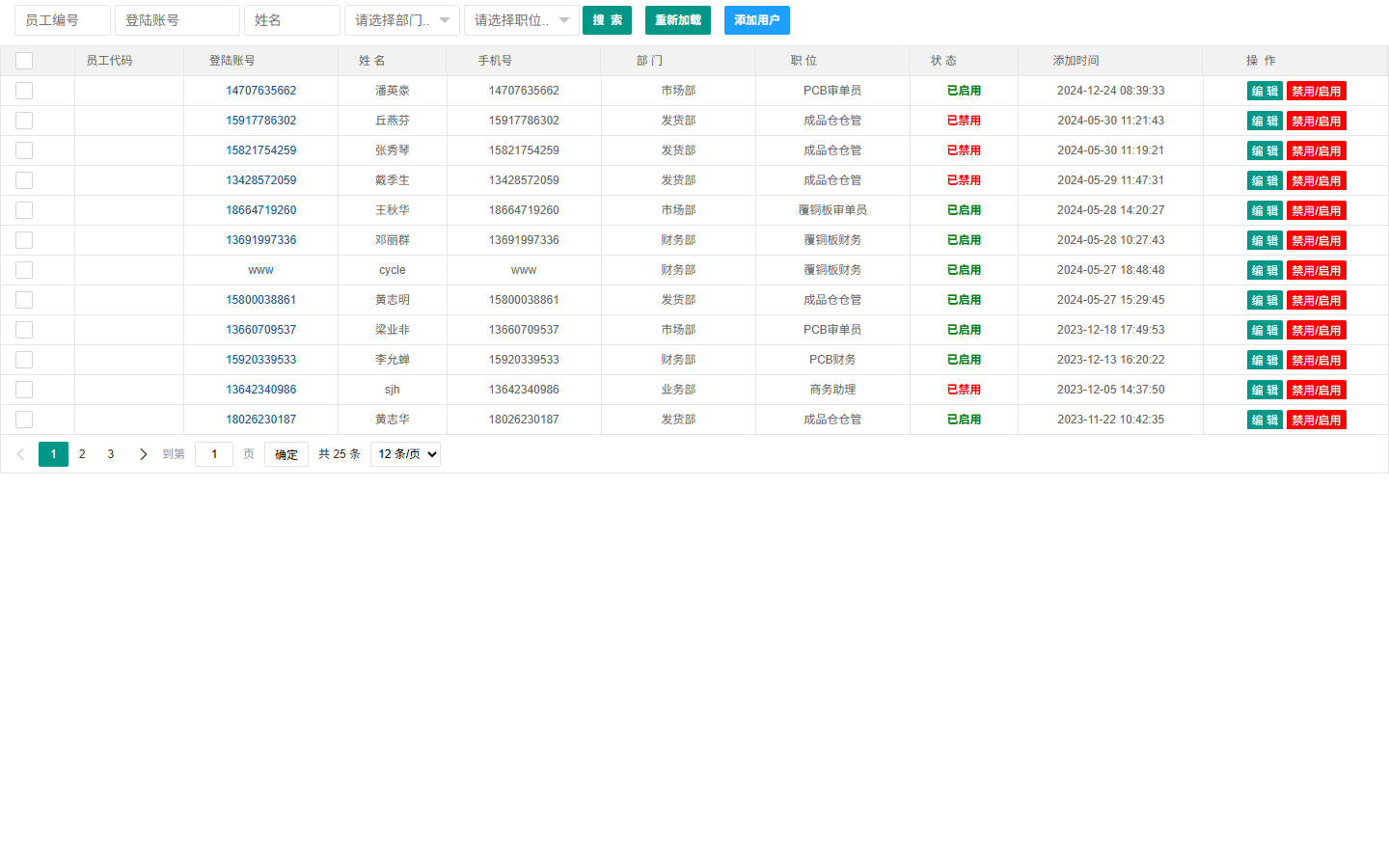Click 禁用/启用 for user 戴季生
This screenshot has height=868, width=1389.
point(1317,181)
